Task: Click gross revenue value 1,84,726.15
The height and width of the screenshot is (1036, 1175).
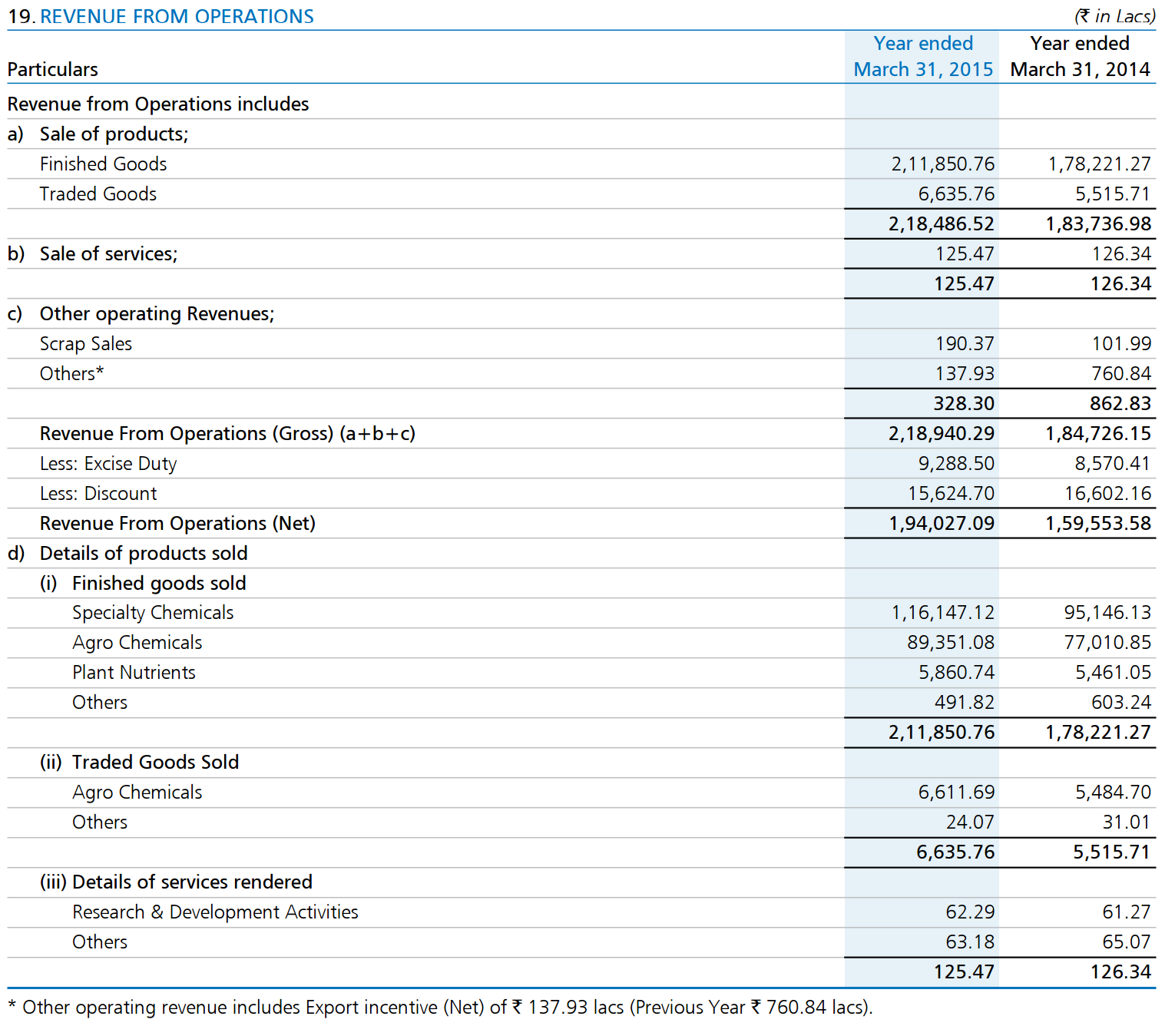Action: tap(1098, 433)
